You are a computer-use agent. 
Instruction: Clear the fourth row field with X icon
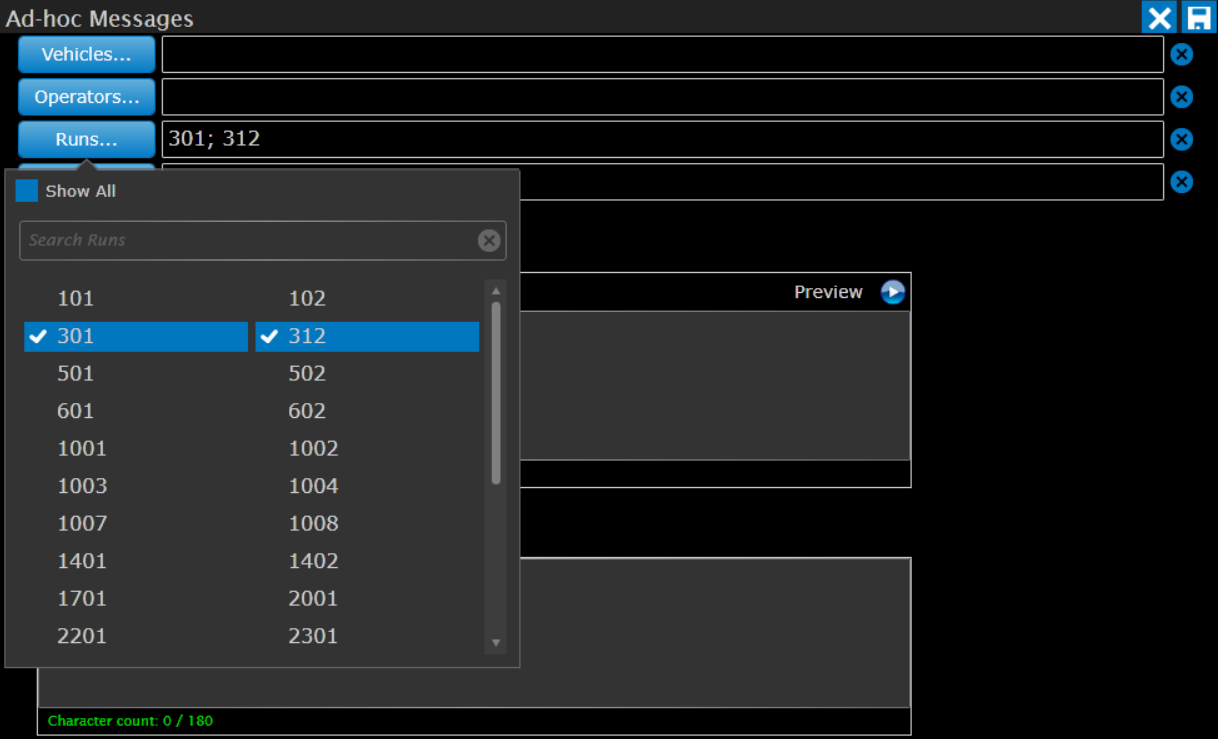click(x=1181, y=181)
